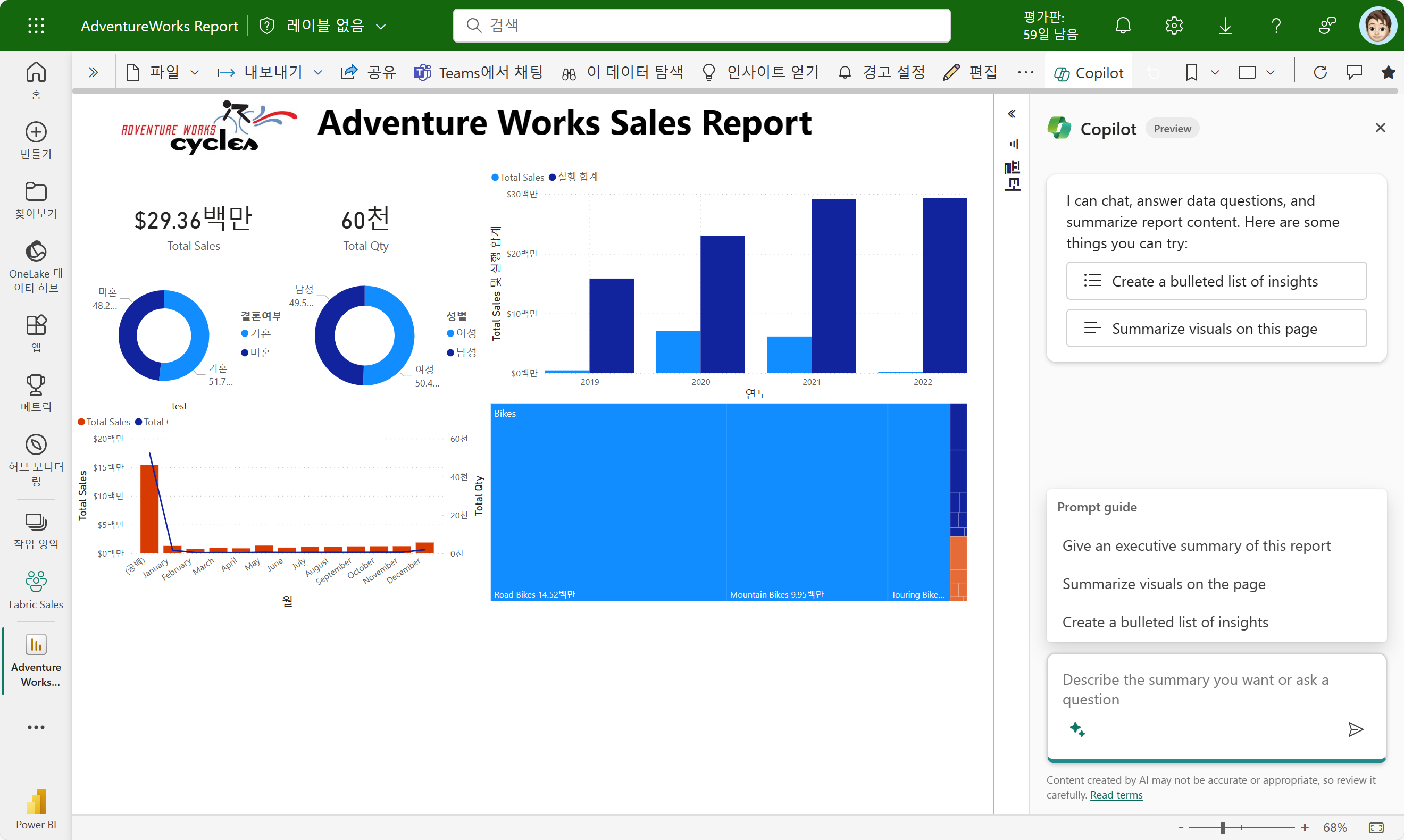Image resolution: width=1404 pixels, height=840 pixels.
Task: Click the zoom slider handle
Action: tap(1223, 828)
